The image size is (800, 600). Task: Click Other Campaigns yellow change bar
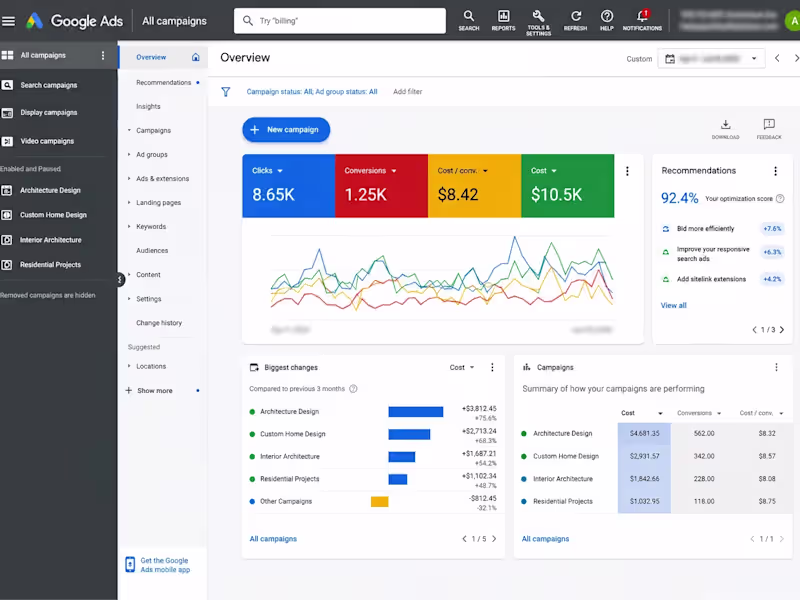point(380,502)
